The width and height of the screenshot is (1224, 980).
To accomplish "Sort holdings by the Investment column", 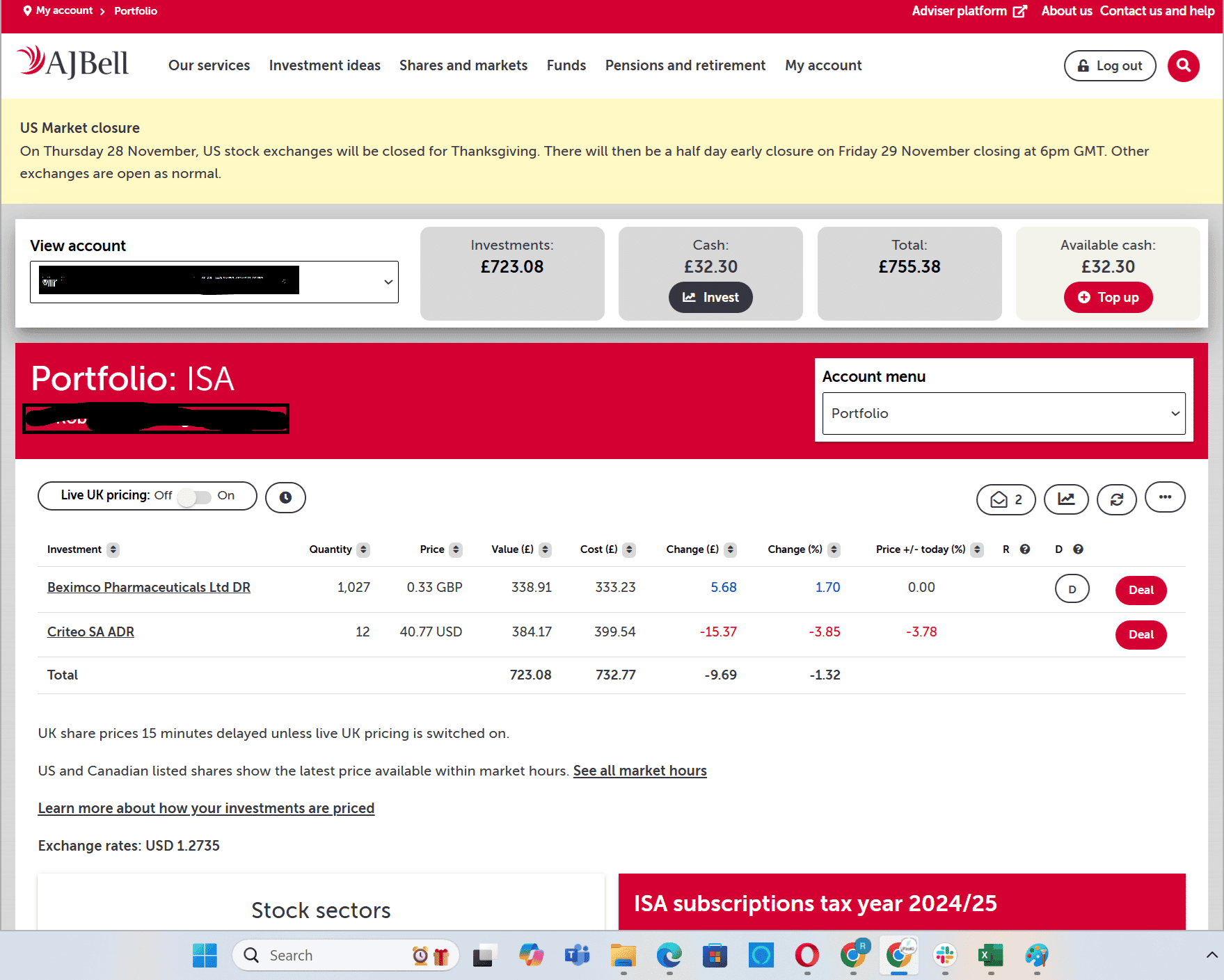I will click(x=113, y=549).
